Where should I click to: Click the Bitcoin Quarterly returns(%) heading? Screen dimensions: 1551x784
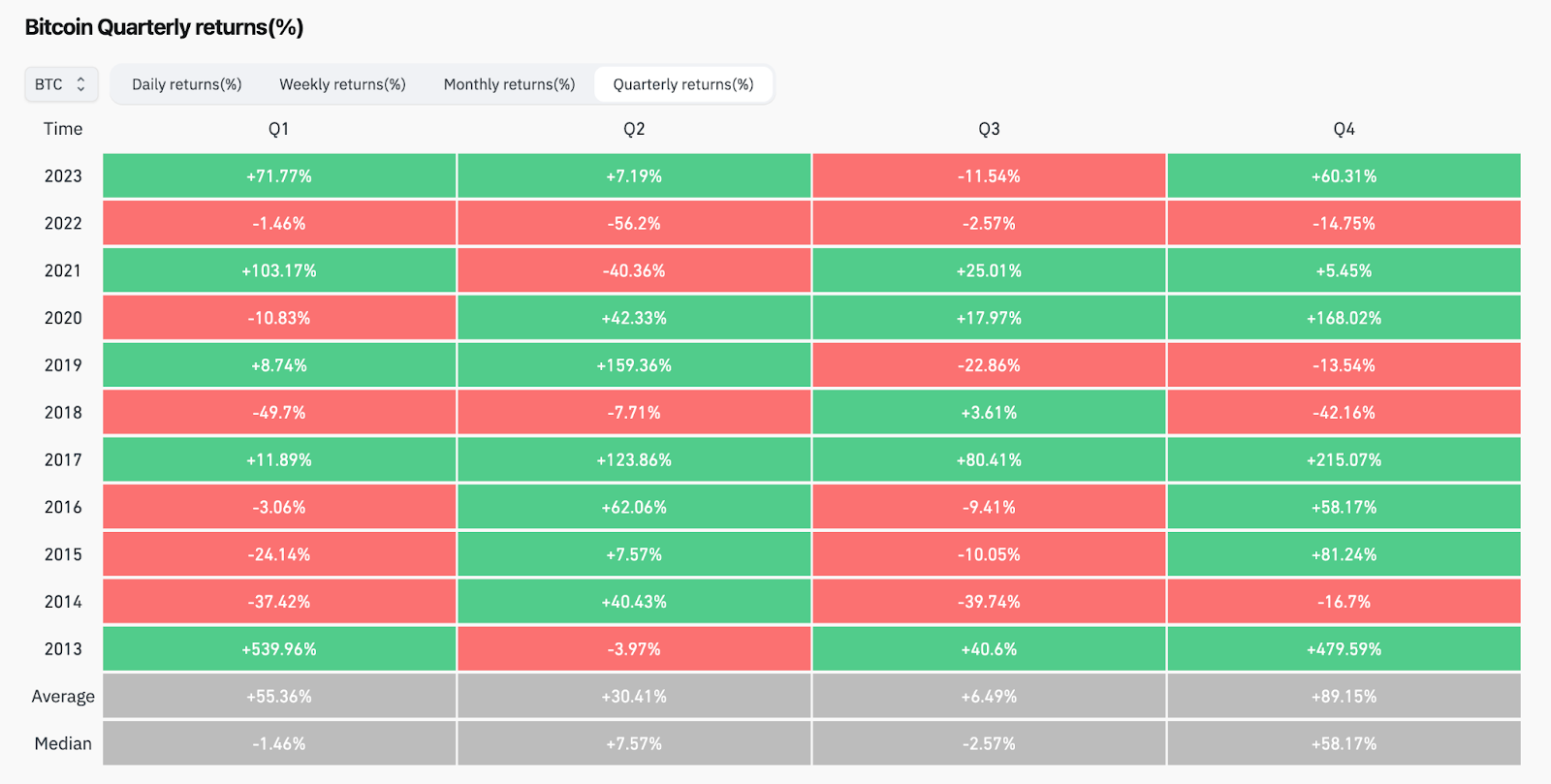[164, 27]
